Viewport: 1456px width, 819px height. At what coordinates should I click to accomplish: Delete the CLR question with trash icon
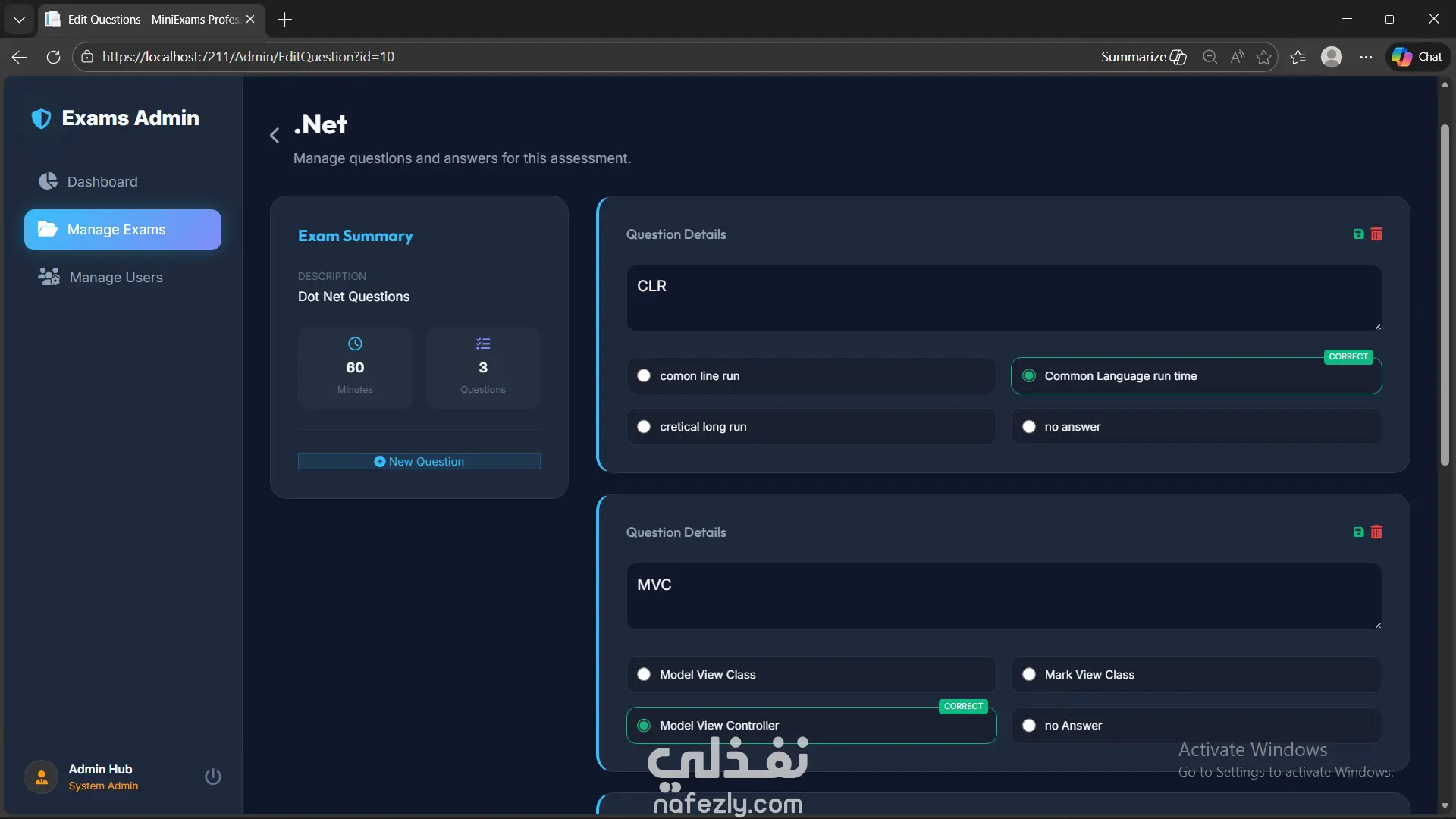[1376, 234]
